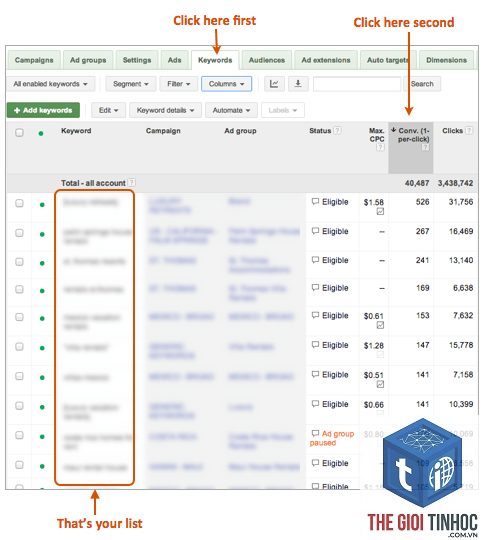This screenshot has height=540, width=485.
Task: Open the Dimensions tab
Action: 446,60
